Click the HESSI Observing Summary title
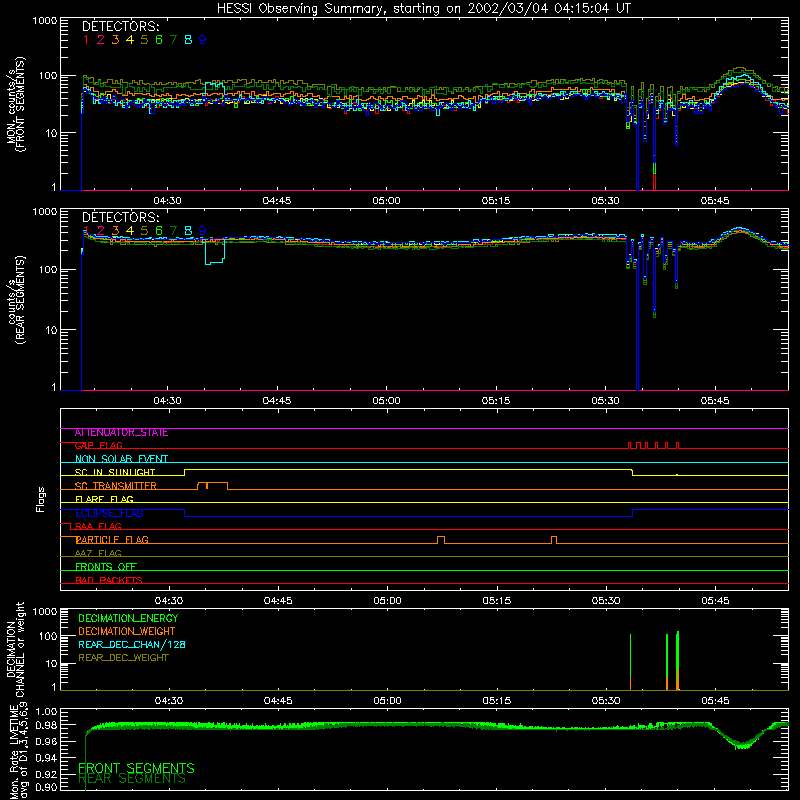Image resolution: width=800 pixels, height=800 pixels. tap(423, 9)
